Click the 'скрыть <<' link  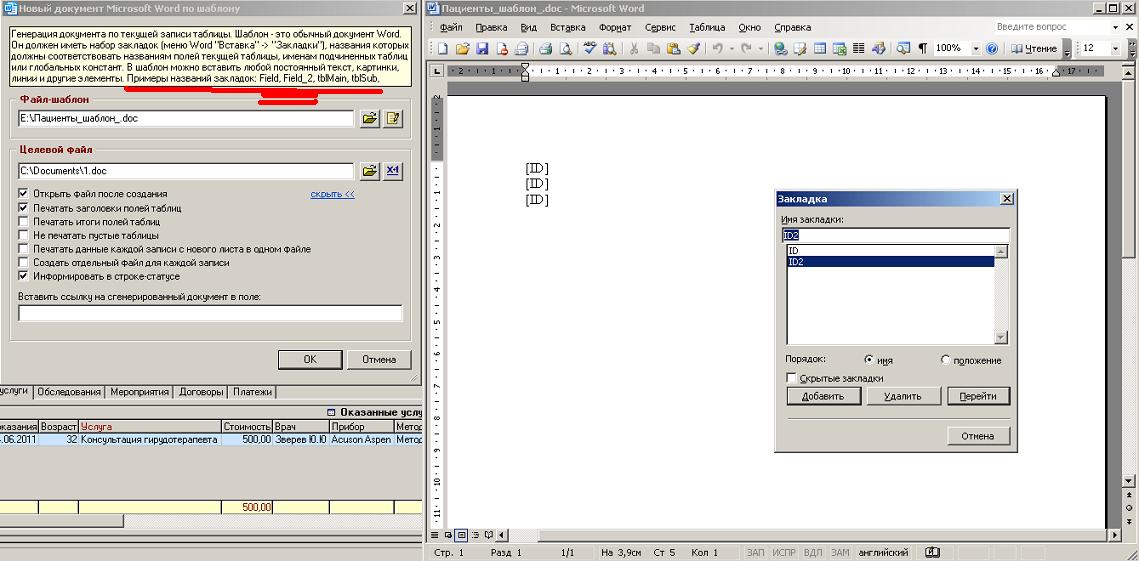pyautogui.click(x=332, y=194)
